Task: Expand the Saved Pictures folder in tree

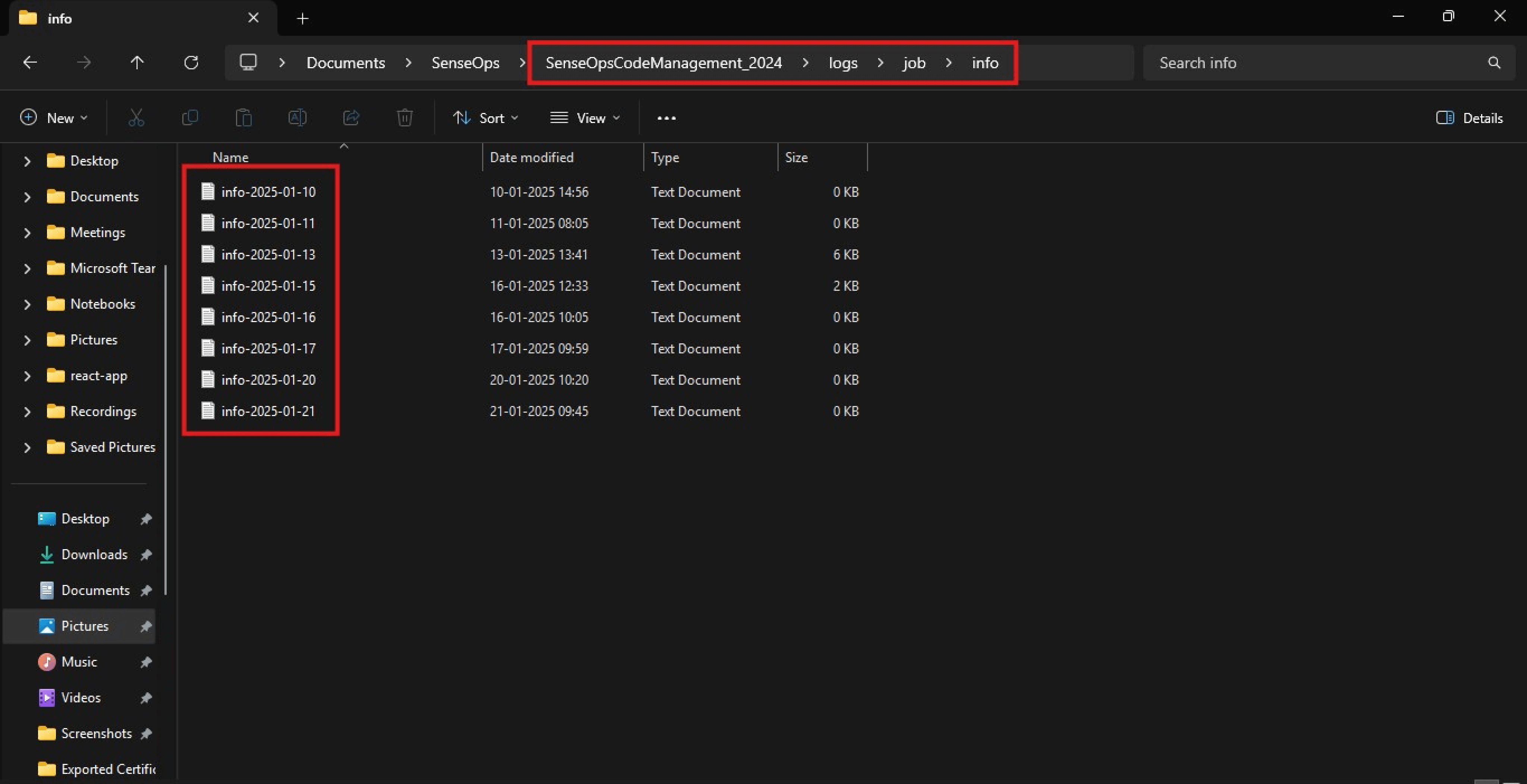Action: (27, 447)
